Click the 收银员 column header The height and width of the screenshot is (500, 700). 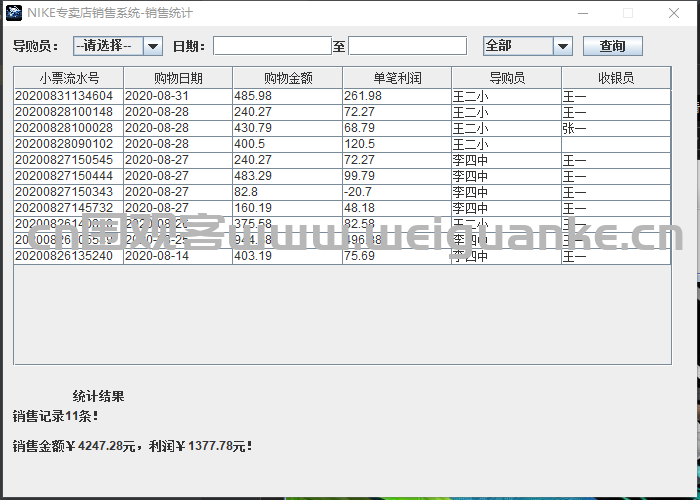click(x=616, y=78)
